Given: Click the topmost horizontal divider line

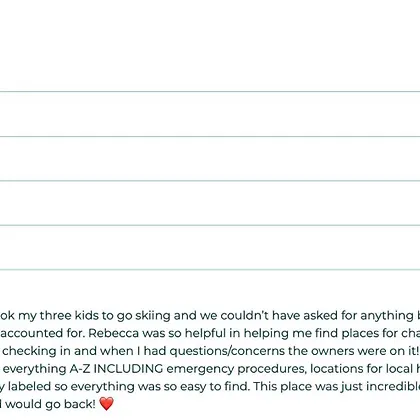Looking at the screenshot, I should pyautogui.click(x=210, y=91).
